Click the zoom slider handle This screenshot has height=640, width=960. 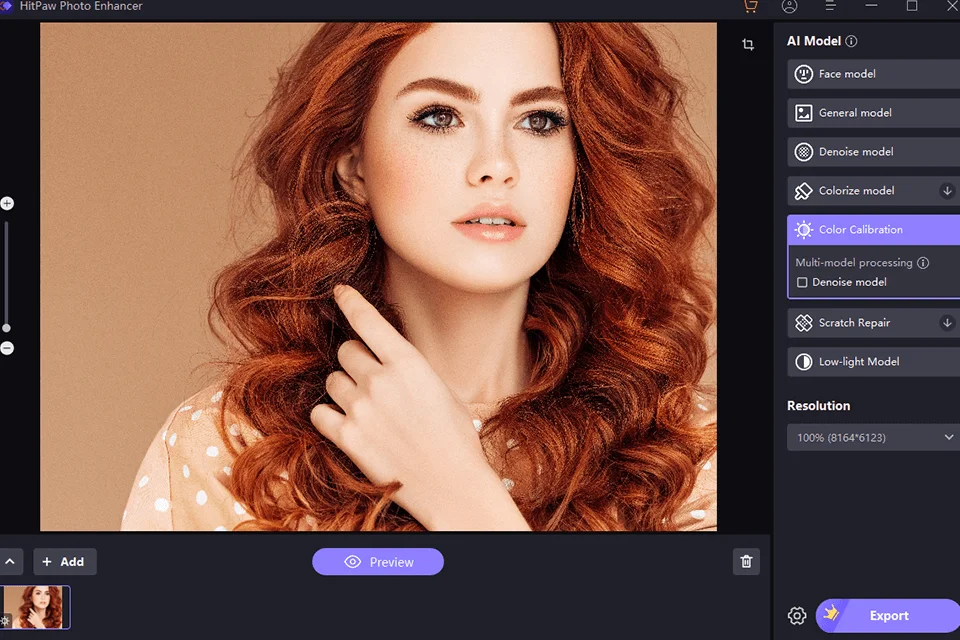pos(7,328)
